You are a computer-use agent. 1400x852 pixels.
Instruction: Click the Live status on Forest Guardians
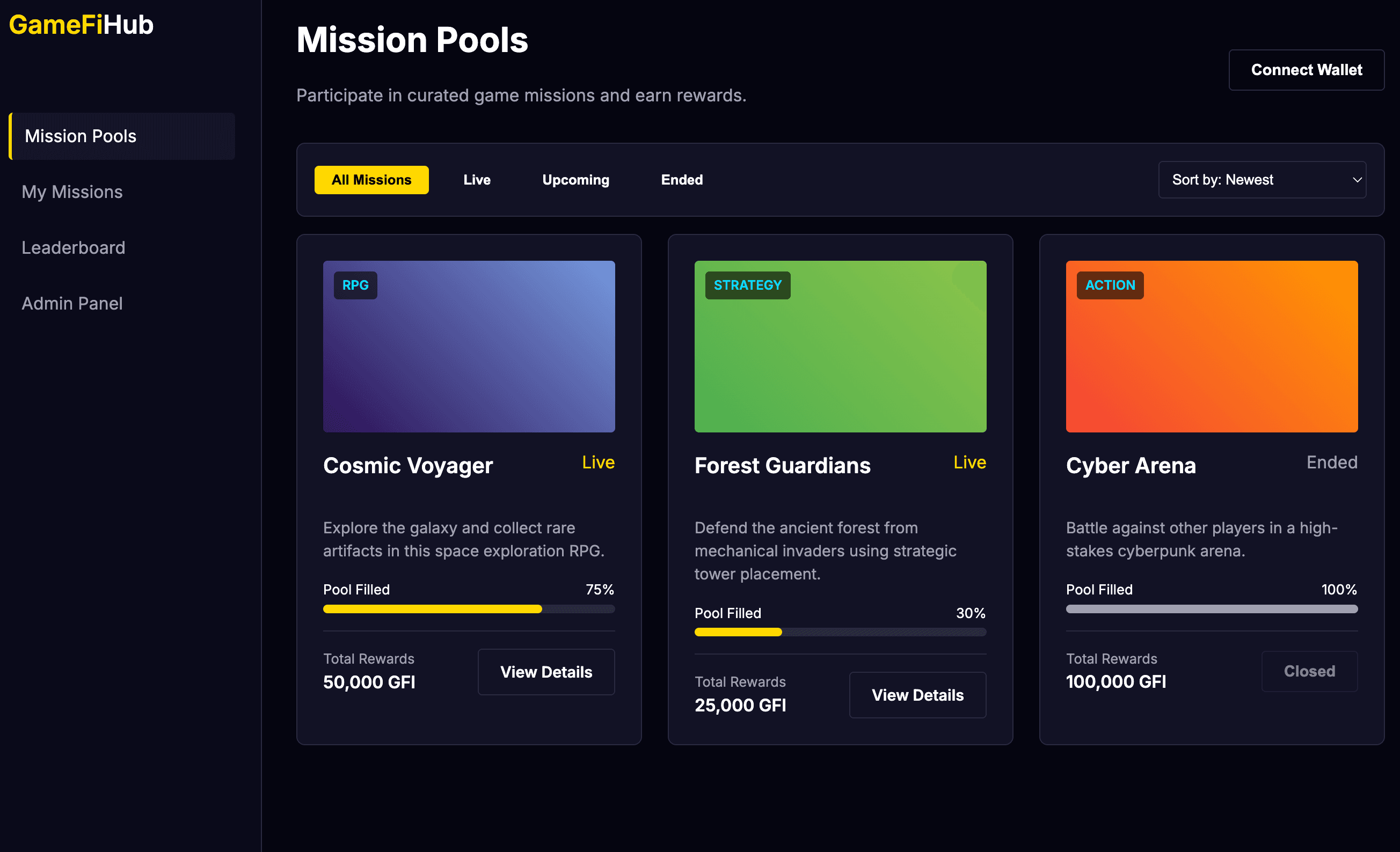(969, 462)
